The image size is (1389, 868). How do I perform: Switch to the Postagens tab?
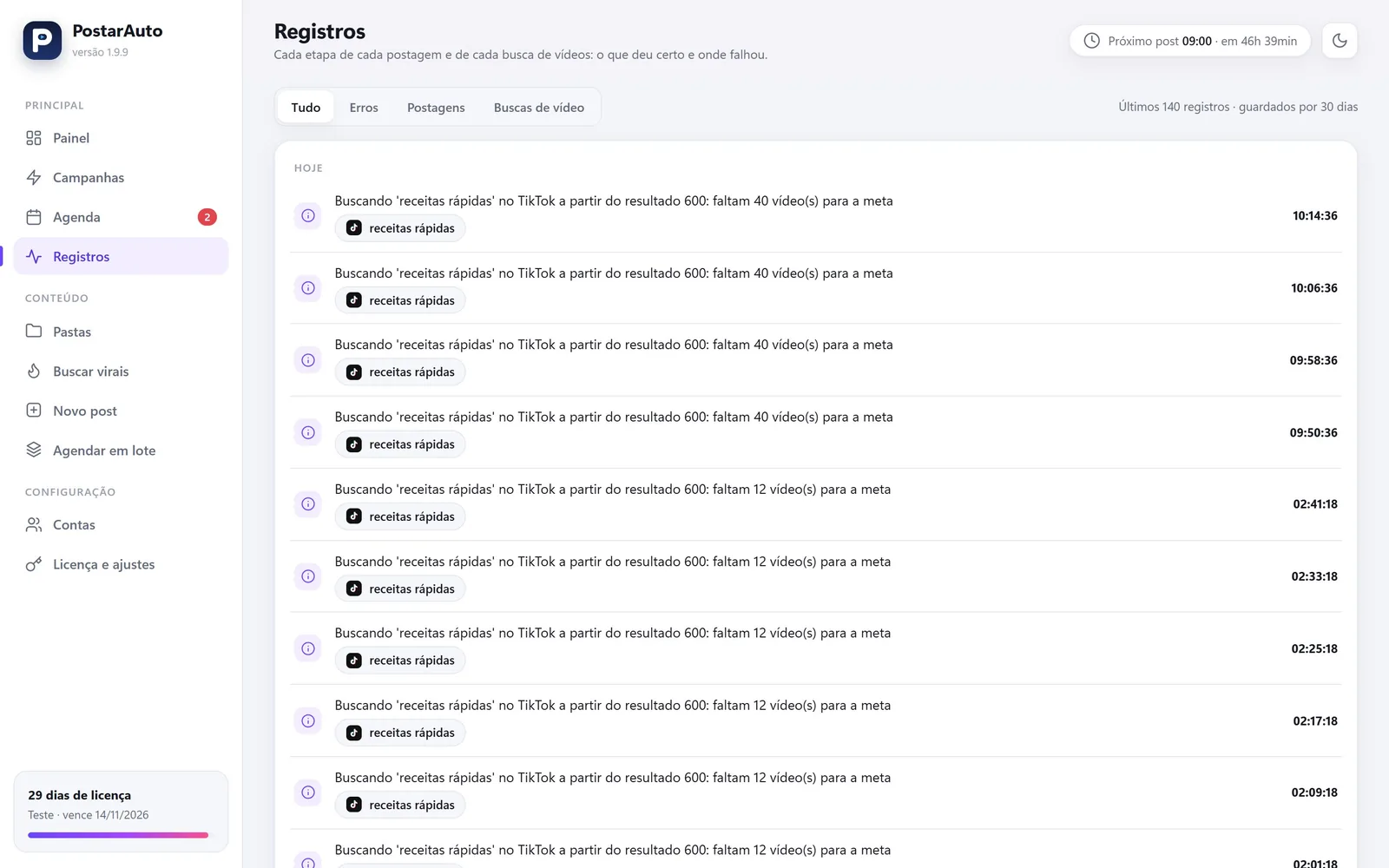(436, 108)
